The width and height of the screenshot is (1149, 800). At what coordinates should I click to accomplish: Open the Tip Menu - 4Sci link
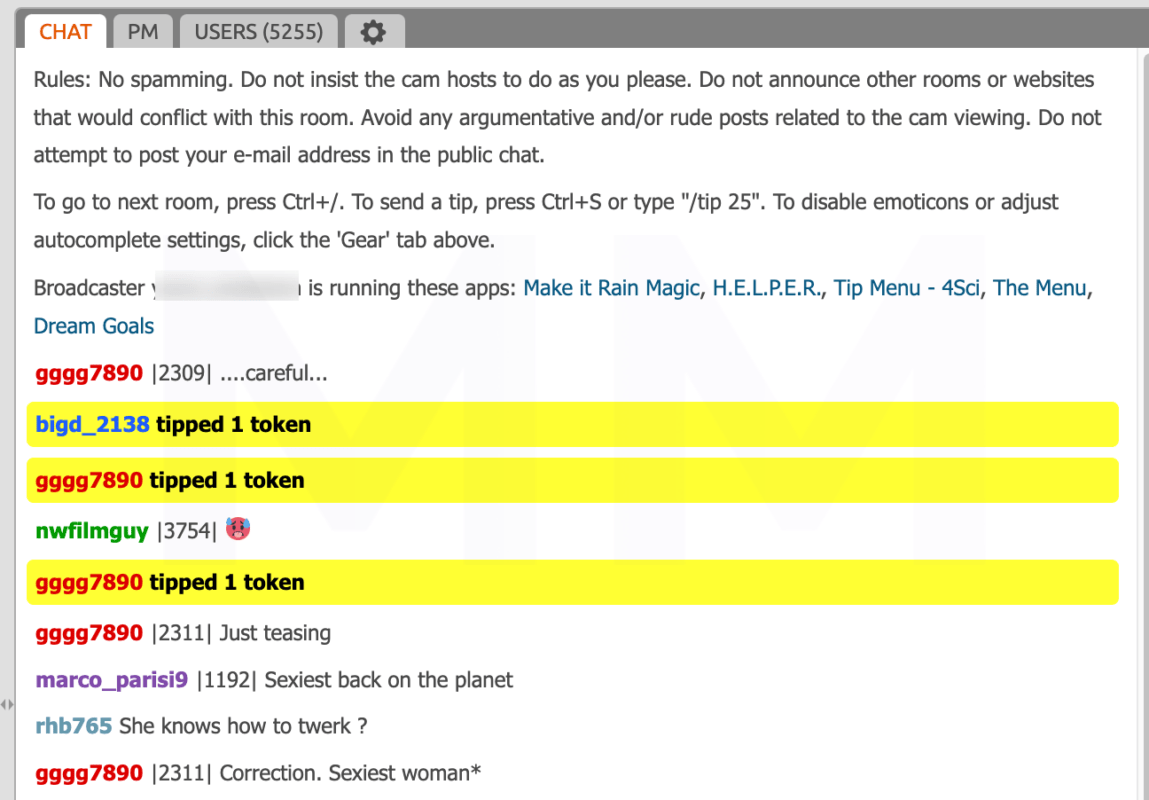(906, 288)
